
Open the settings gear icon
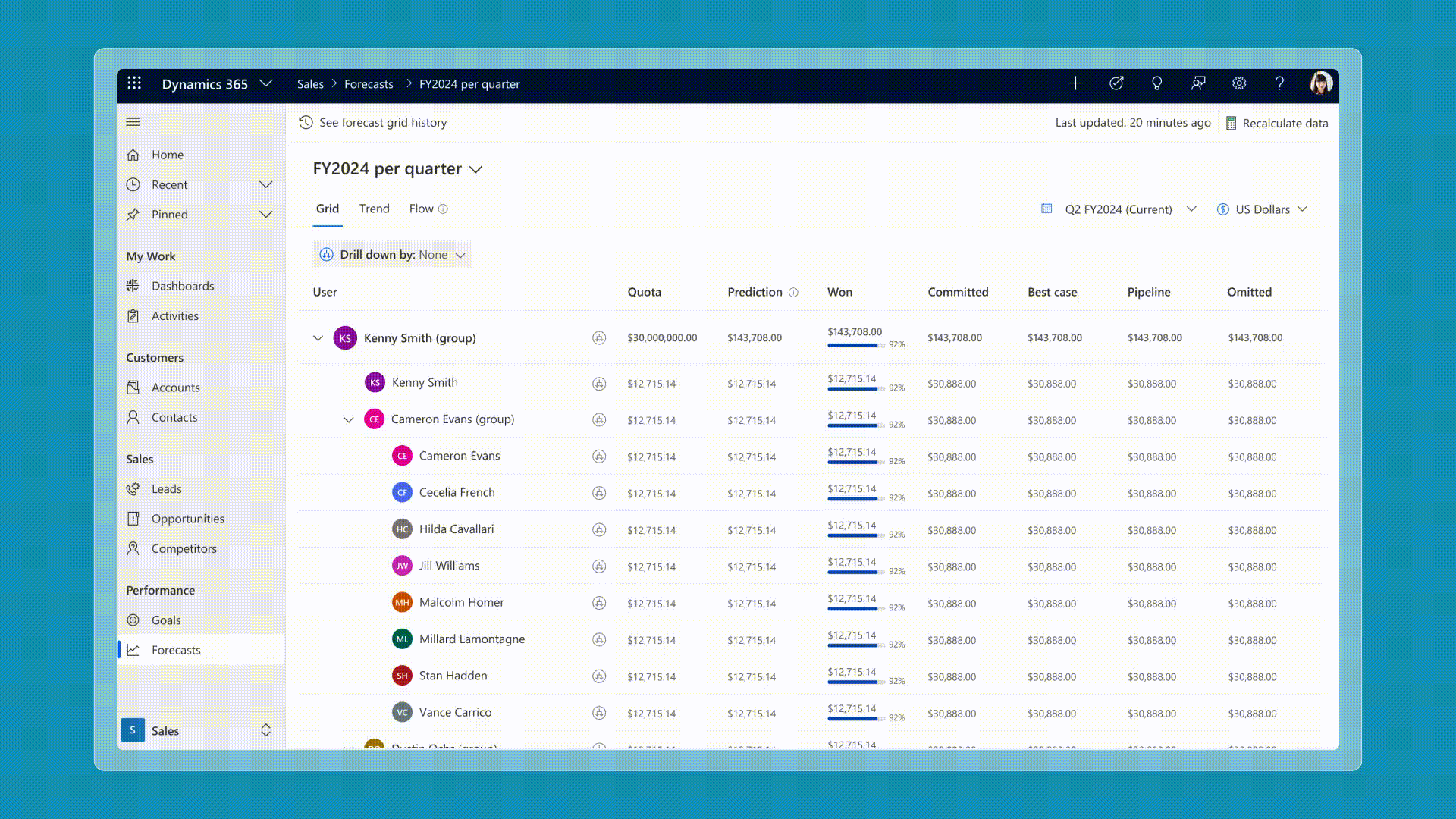tap(1239, 83)
